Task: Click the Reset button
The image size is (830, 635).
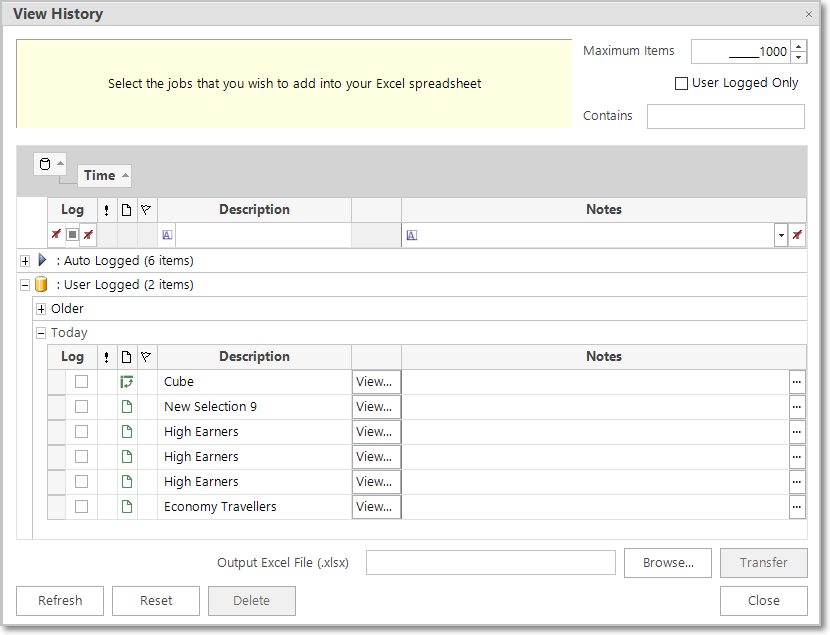Action: (x=156, y=601)
